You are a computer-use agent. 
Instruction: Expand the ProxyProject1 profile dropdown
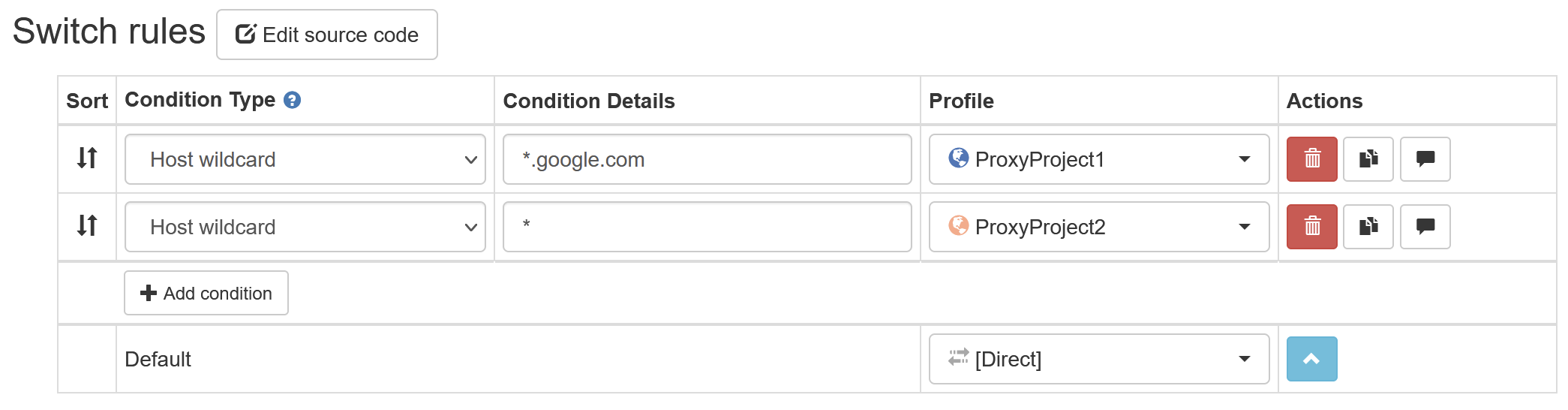click(1098, 159)
